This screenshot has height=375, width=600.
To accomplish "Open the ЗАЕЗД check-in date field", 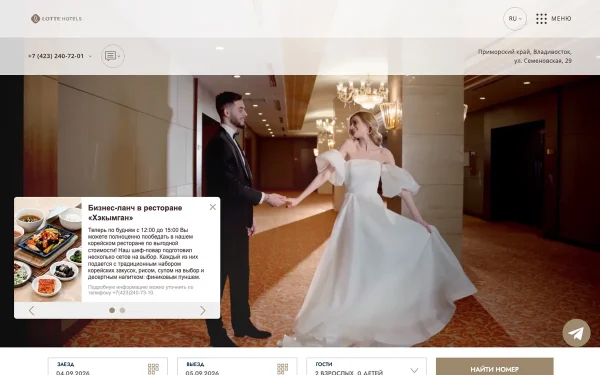I will pos(108,367).
